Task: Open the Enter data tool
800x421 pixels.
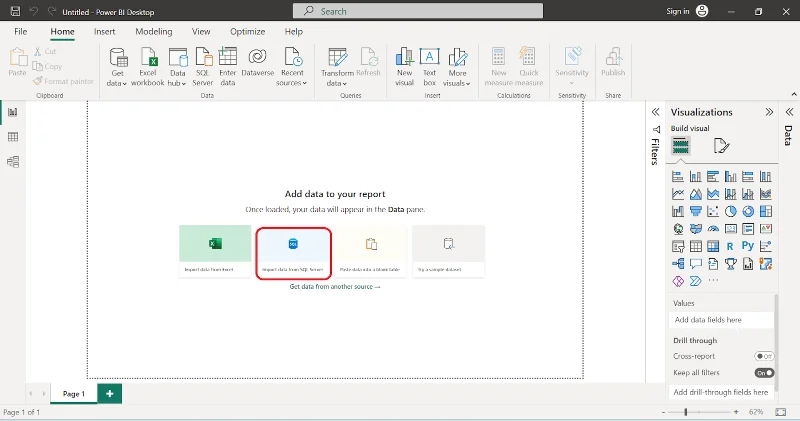Action: click(228, 67)
